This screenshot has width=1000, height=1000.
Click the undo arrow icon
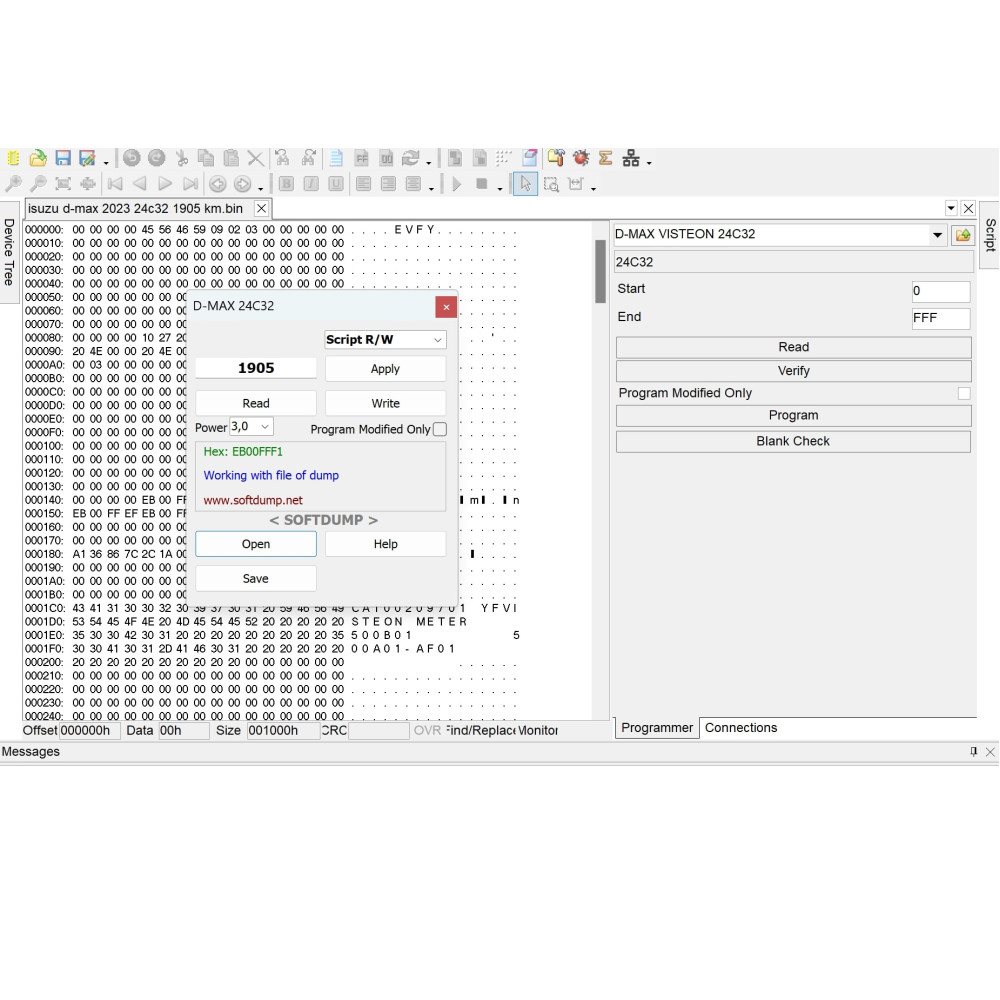point(132,158)
